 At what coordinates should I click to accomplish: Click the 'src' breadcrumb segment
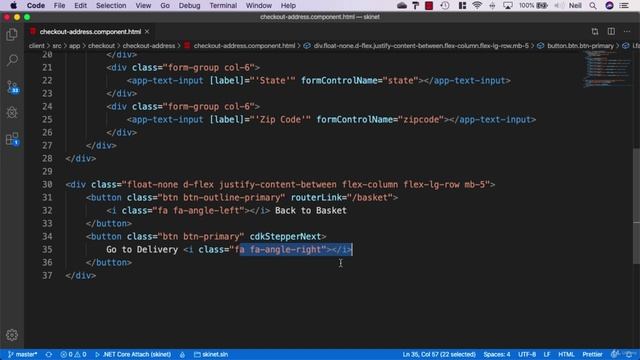tap(57, 46)
